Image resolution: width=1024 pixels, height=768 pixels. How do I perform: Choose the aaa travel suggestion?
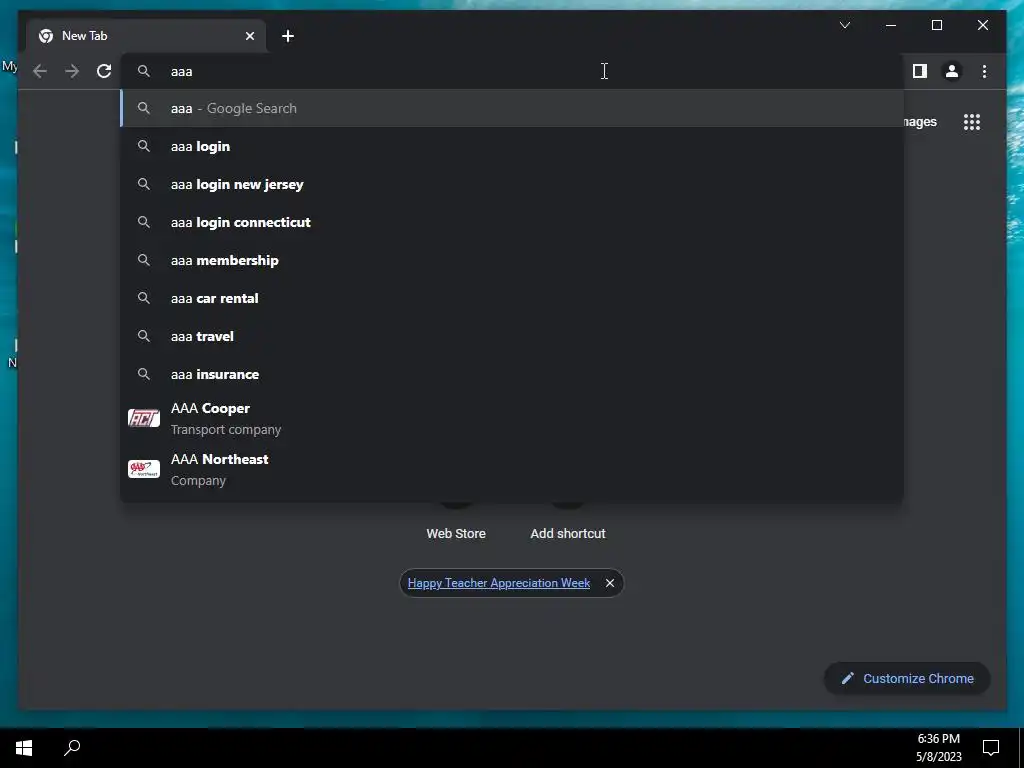click(512, 336)
